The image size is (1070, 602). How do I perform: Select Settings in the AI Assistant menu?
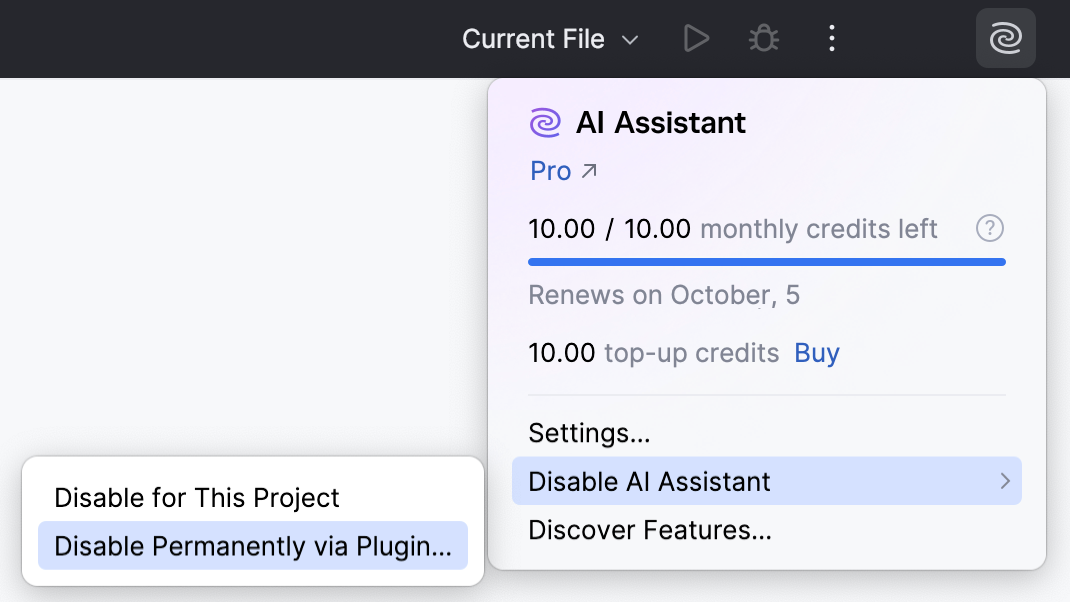589,433
